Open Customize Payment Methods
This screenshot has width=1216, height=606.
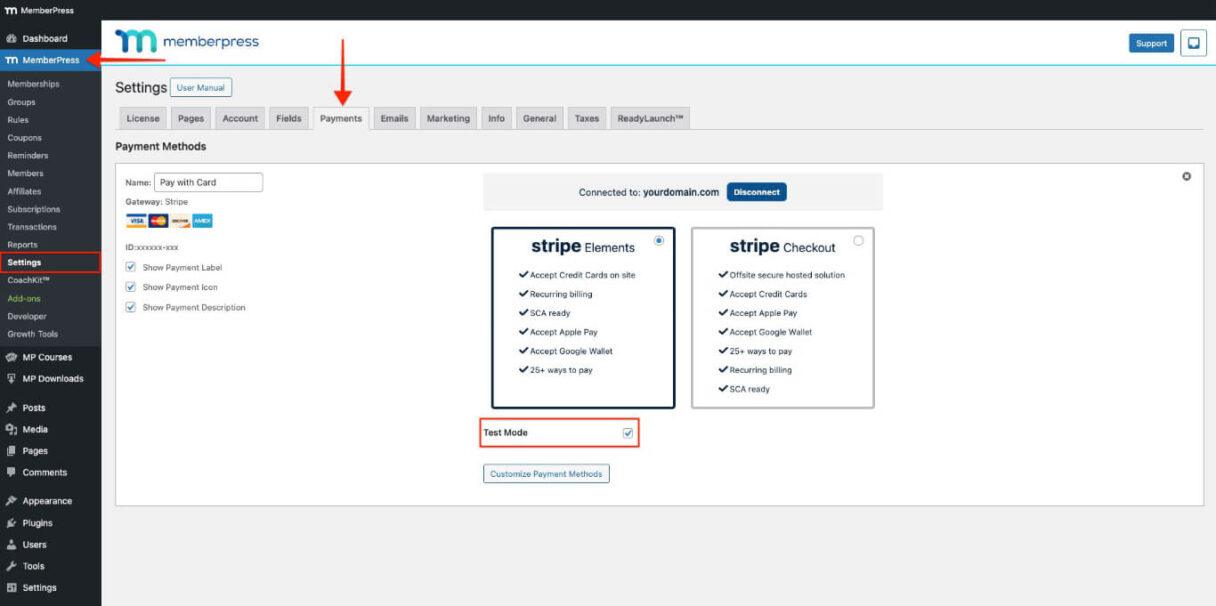[x=546, y=473]
